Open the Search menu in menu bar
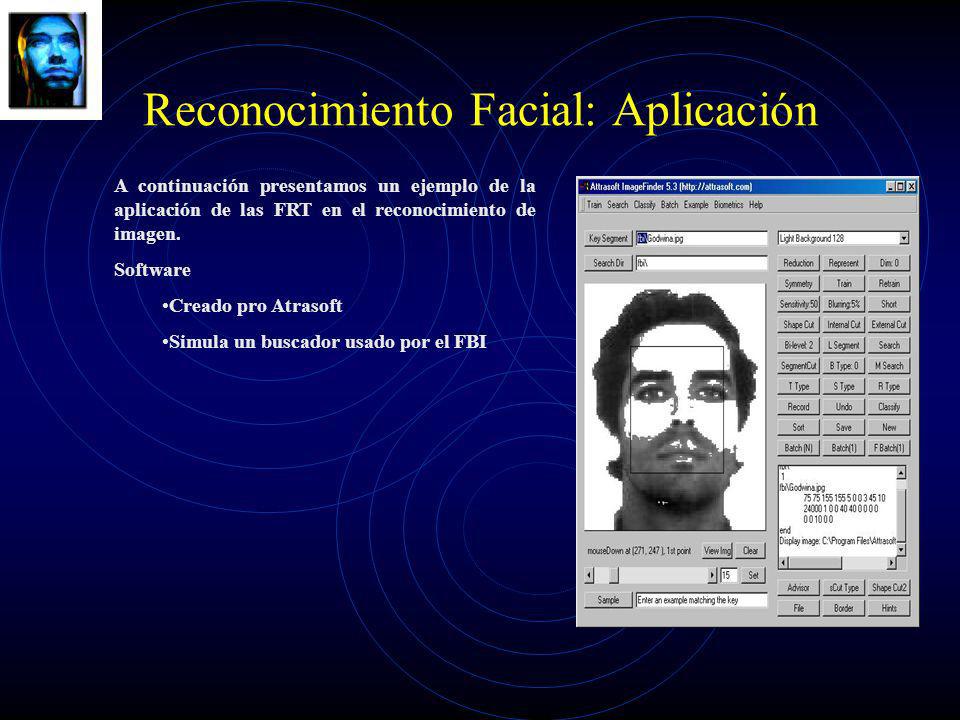 point(618,205)
